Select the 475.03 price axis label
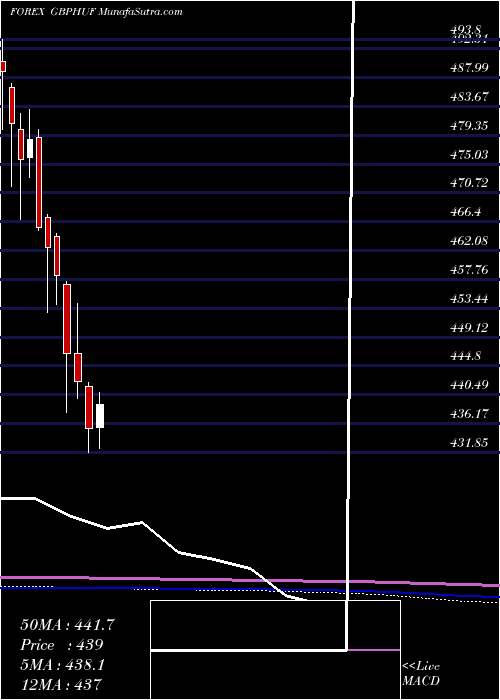 point(471,155)
